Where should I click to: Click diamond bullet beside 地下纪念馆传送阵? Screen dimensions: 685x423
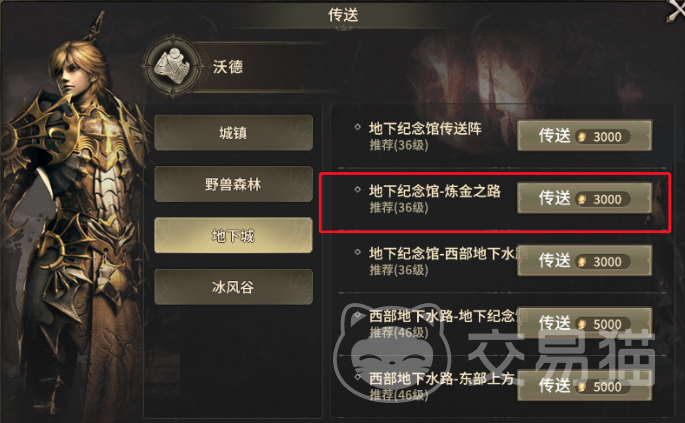click(x=357, y=127)
